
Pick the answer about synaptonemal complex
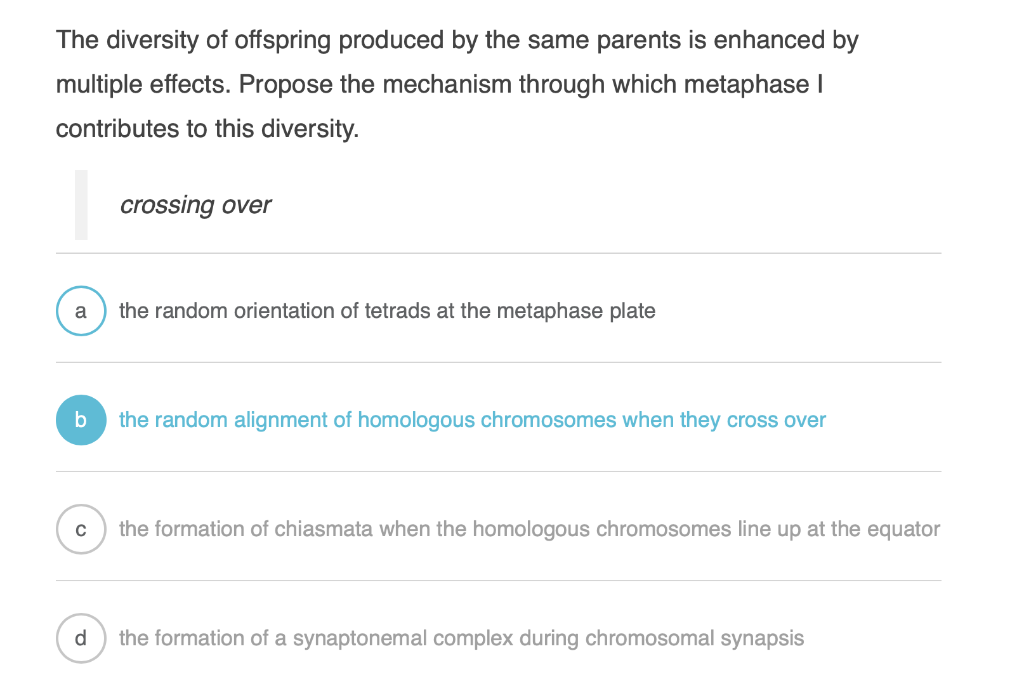pos(462,638)
